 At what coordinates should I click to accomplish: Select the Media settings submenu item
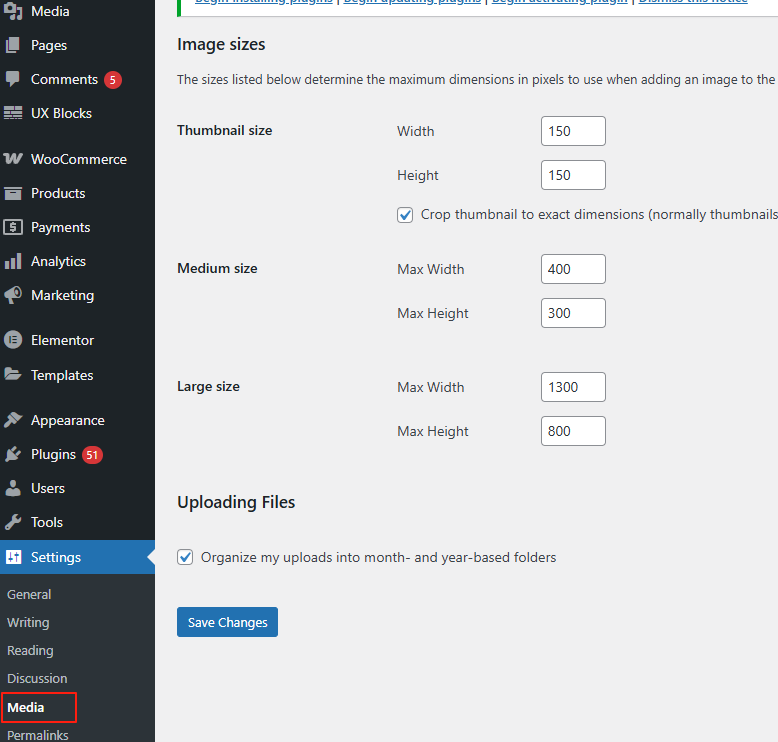pos(26,707)
